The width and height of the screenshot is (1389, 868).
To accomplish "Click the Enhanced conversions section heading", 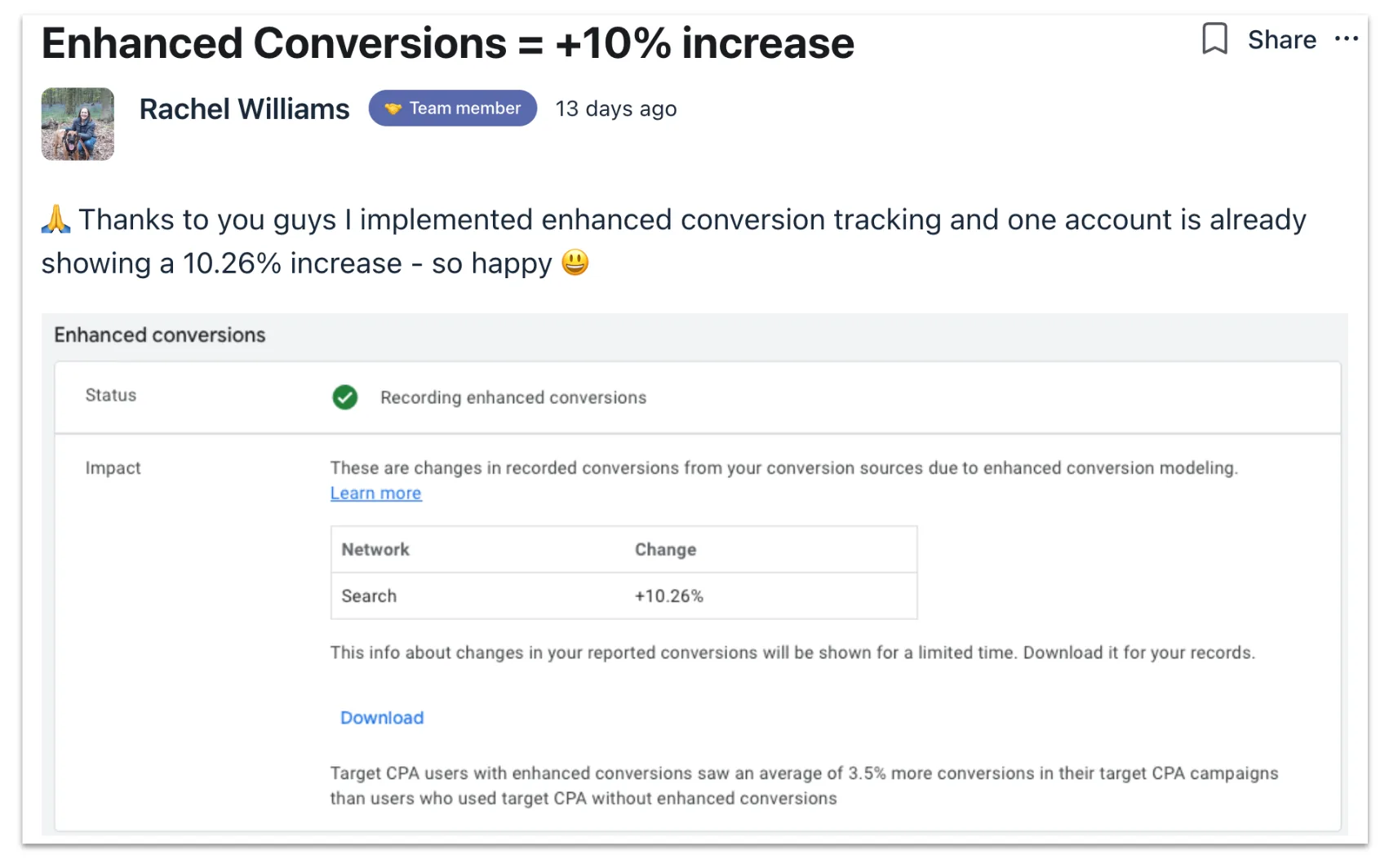I will pyautogui.click(x=160, y=335).
